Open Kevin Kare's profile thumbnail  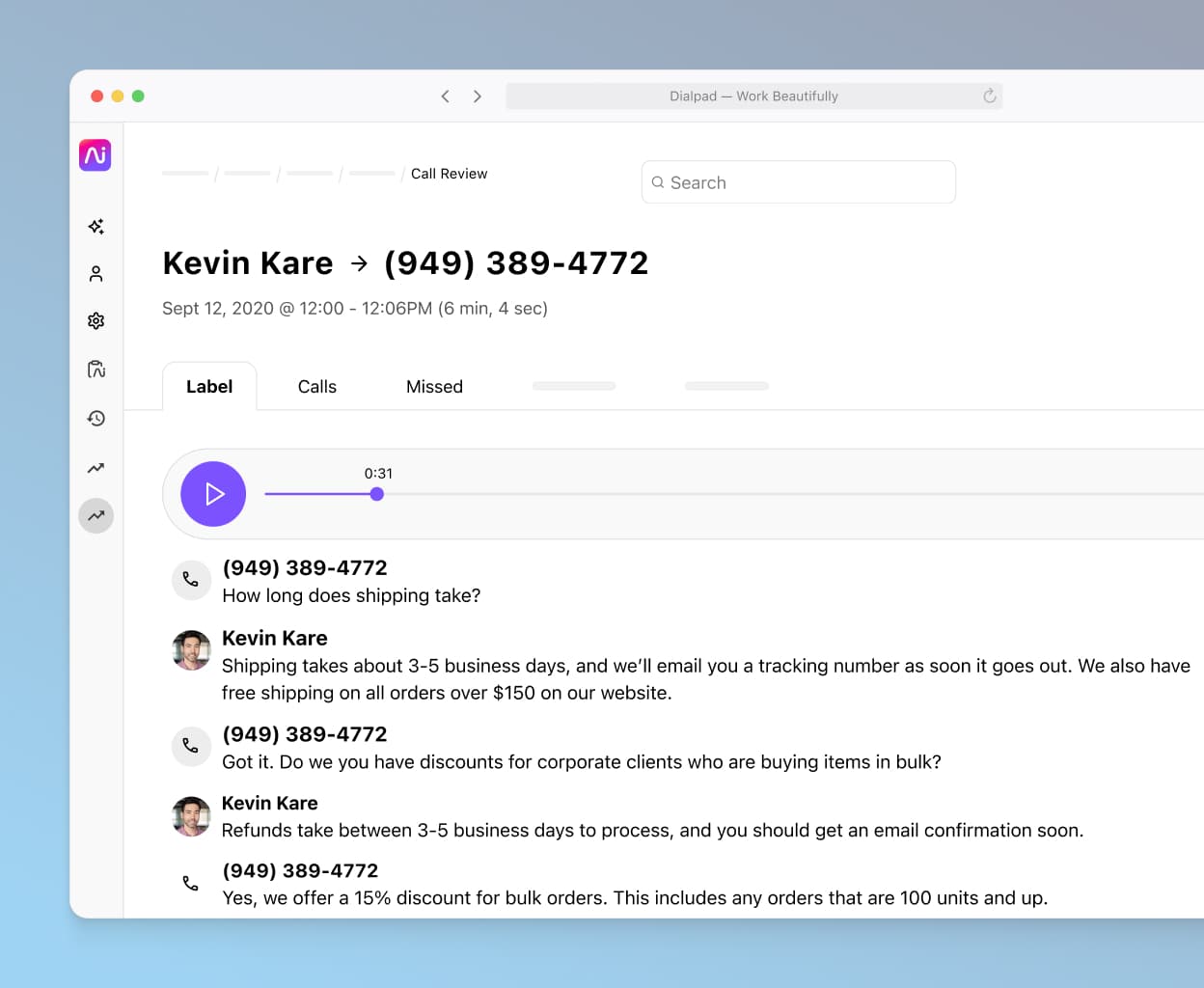(190, 650)
